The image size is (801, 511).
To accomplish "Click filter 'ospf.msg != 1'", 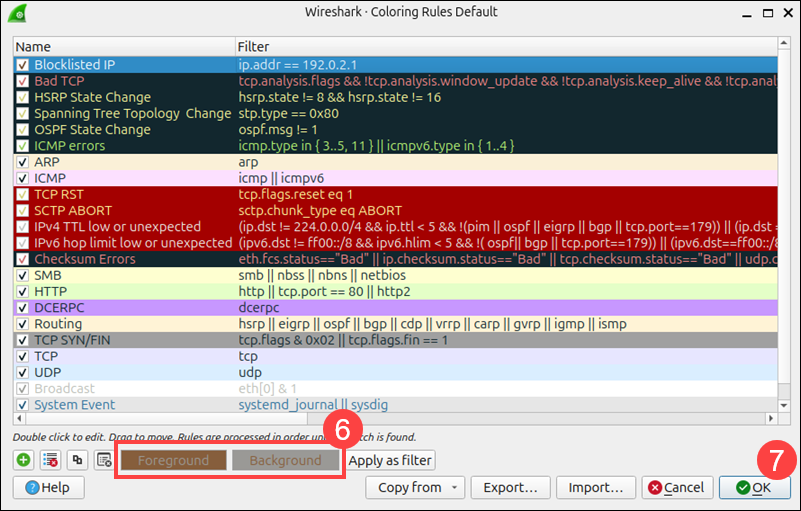I will [278, 130].
